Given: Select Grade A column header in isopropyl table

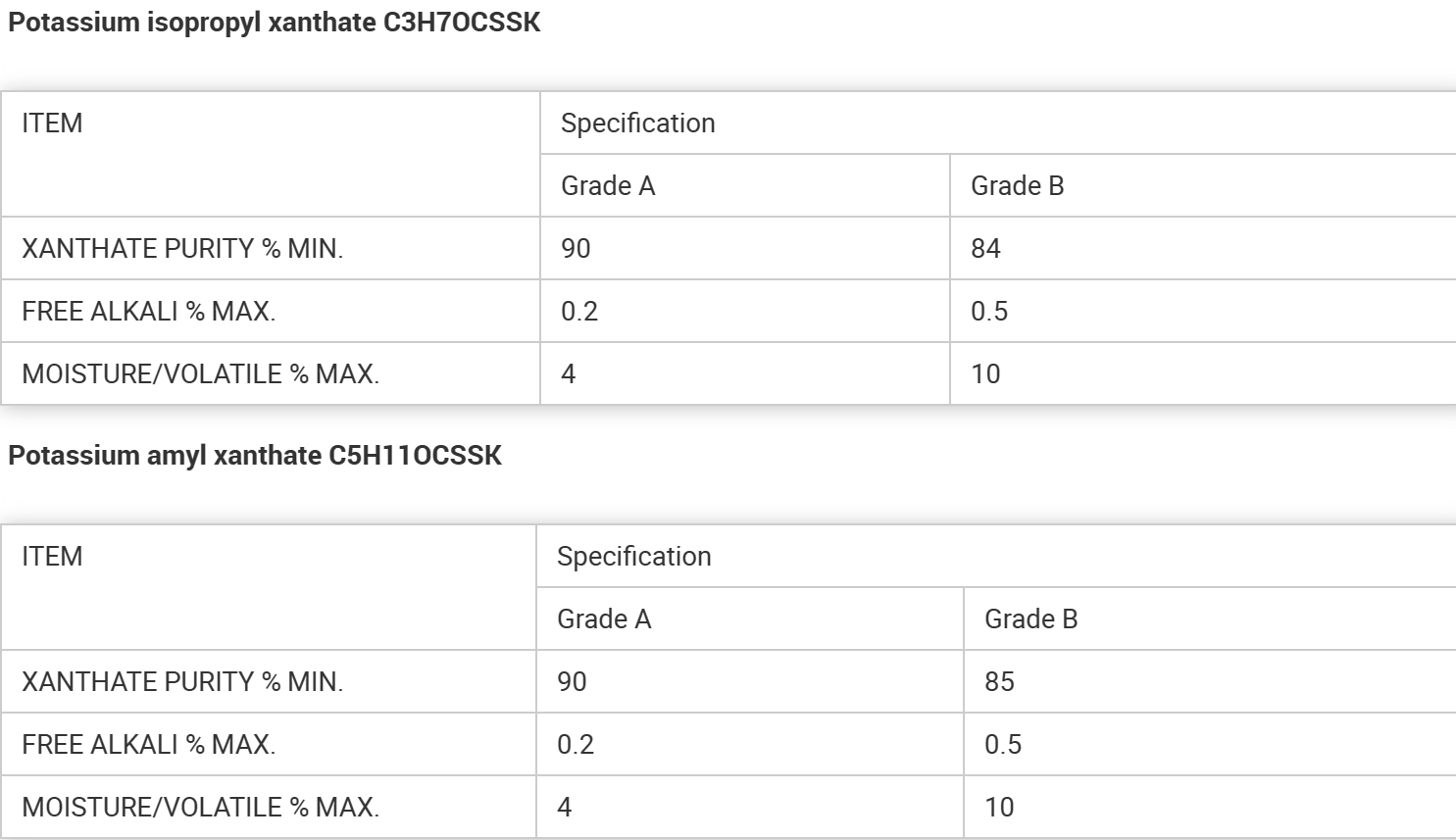Looking at the screenshot, I should pyautogui.click(x=607, y=186).
